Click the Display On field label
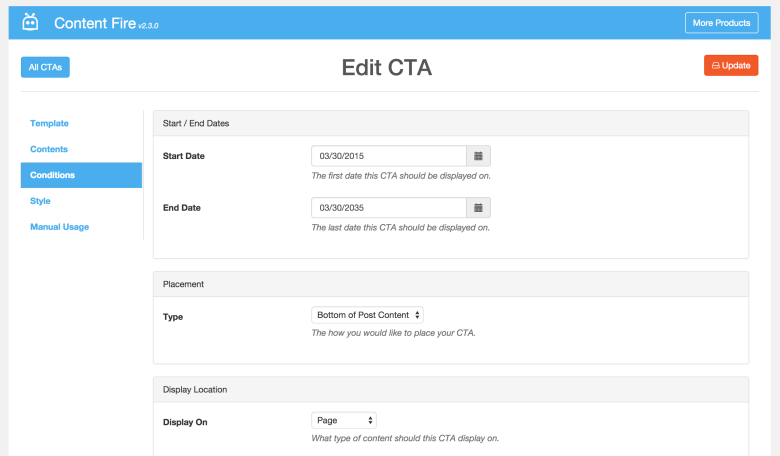 pos(185,422)
